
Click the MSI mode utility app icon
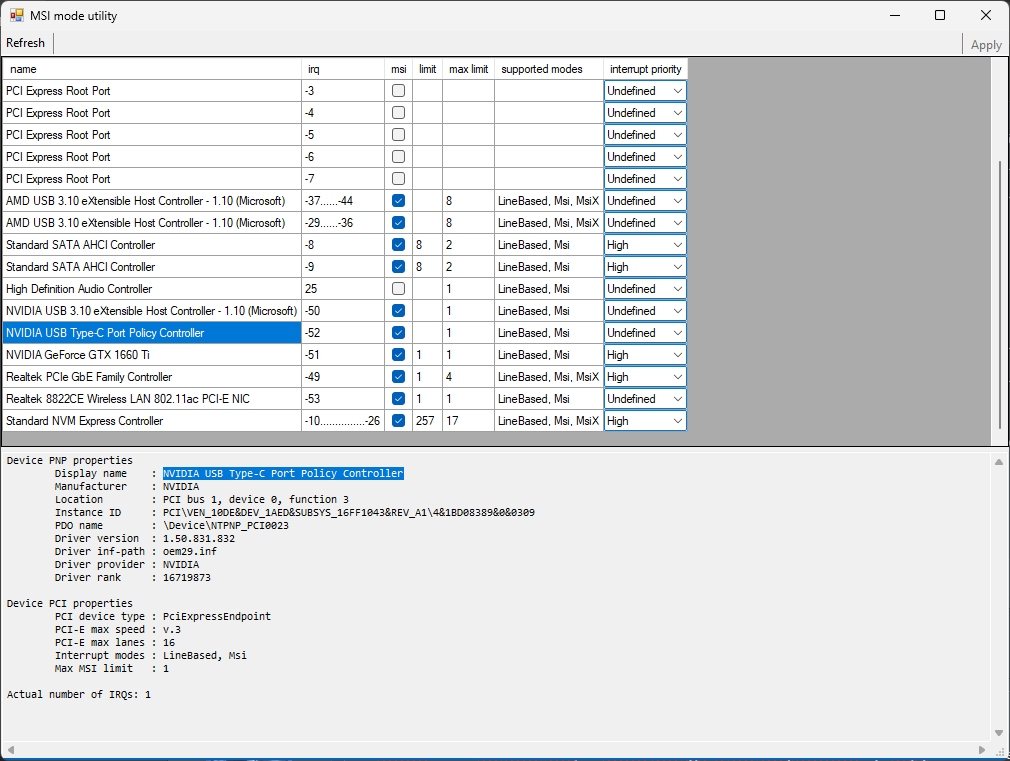(x=16, y=15)
